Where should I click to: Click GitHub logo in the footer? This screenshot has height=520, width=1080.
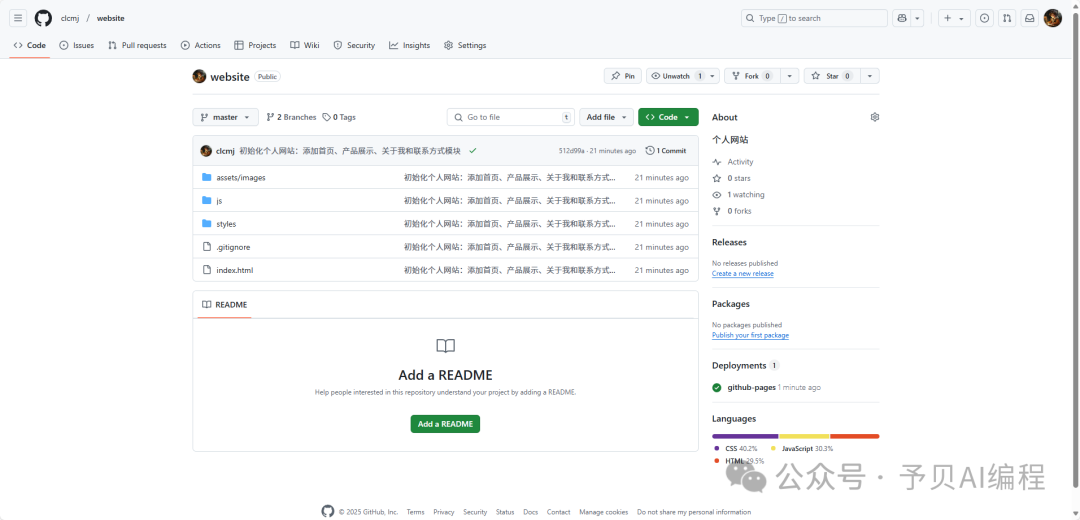(328, 511)
